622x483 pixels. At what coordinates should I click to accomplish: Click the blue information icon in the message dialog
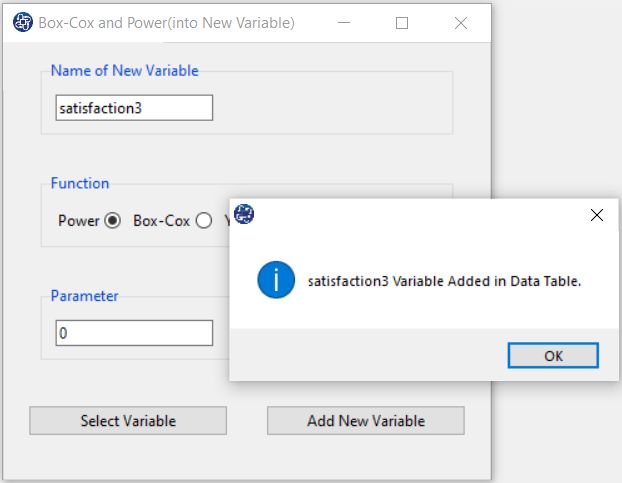[x=275, y=280]
